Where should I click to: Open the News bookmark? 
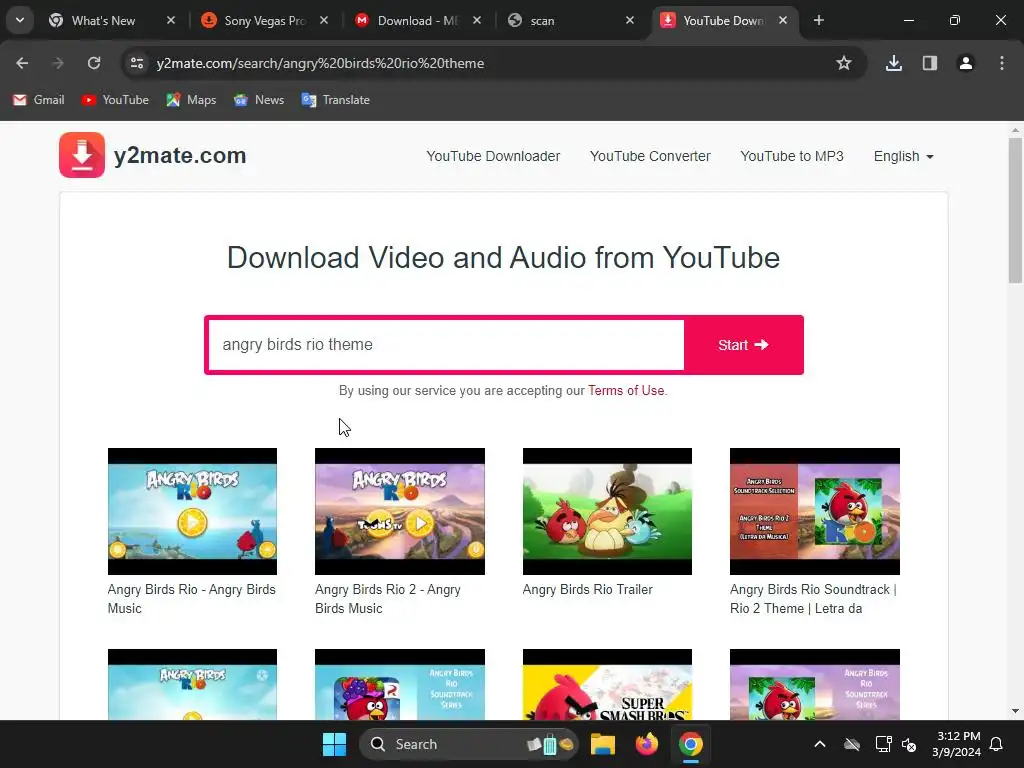pyautogui.click(x=259, y=100)
